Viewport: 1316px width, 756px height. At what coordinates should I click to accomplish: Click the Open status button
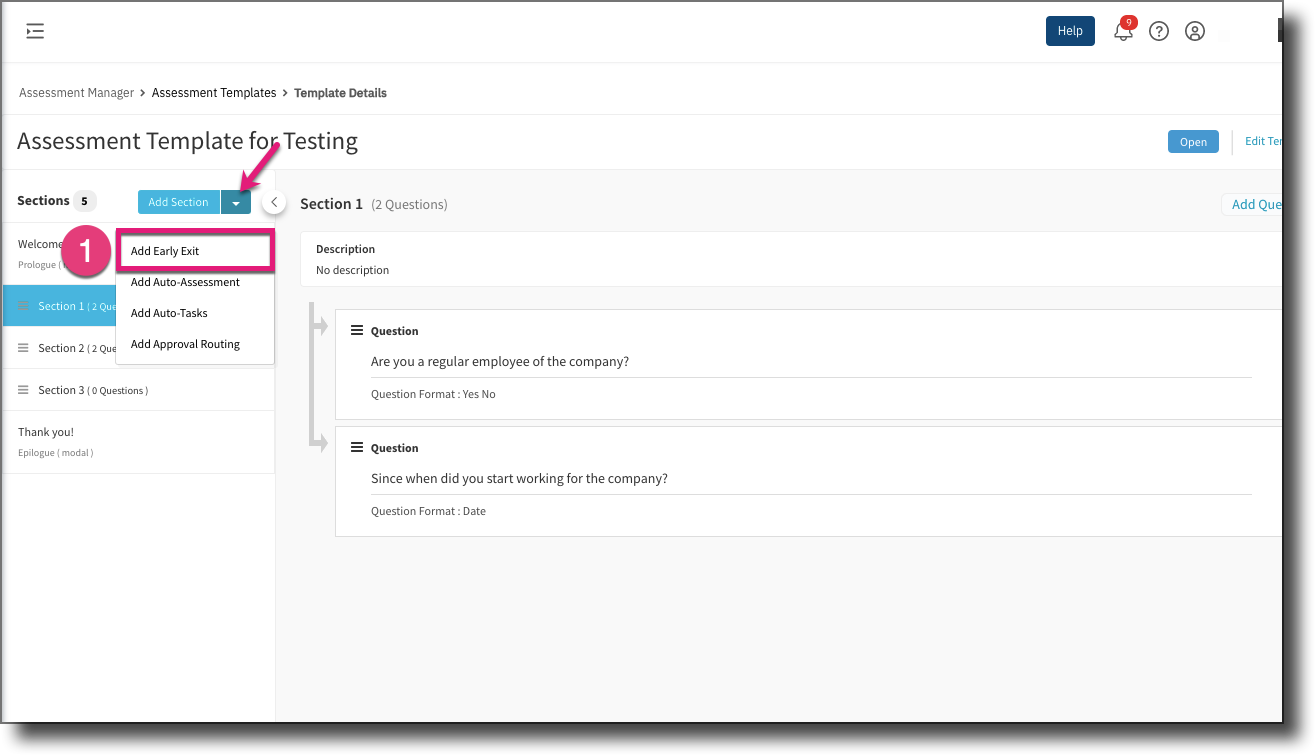click(1193, 141)
